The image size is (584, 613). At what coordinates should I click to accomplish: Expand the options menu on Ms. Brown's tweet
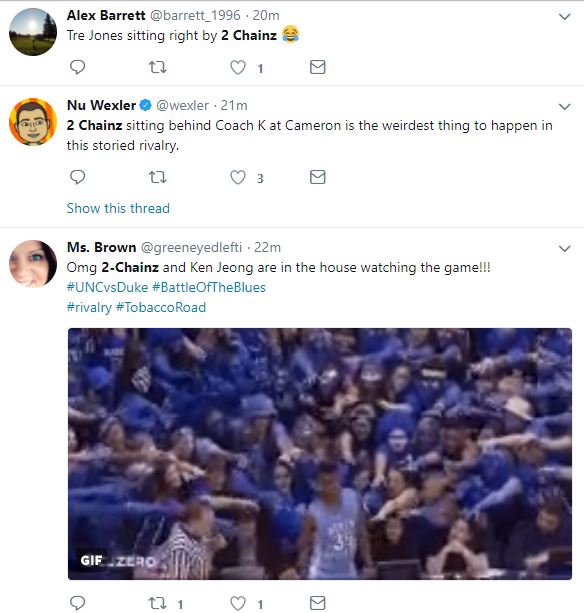coord(564,249)
